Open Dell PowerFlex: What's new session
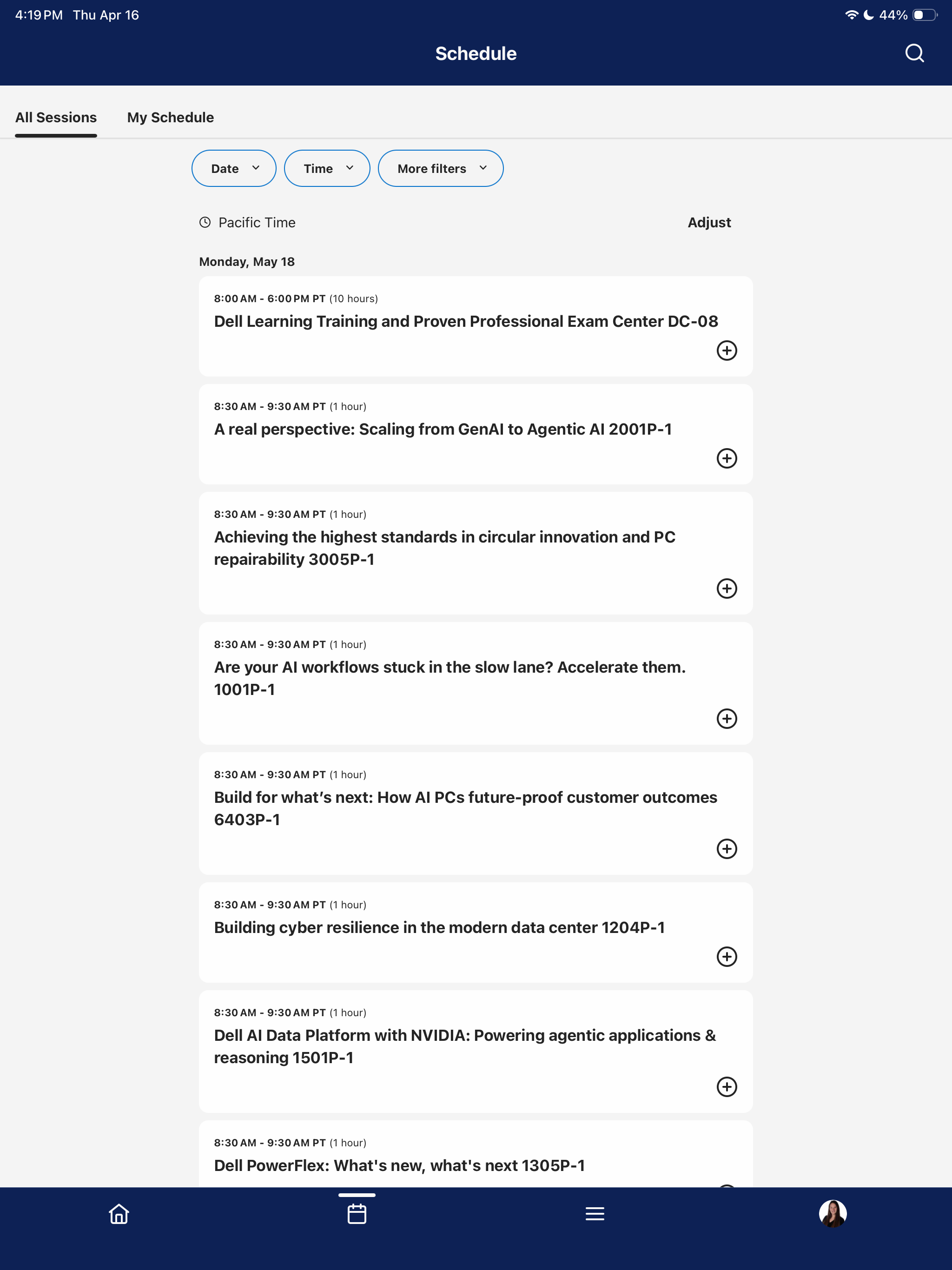The image size is (952, 1270). (x=399, y=1165)
